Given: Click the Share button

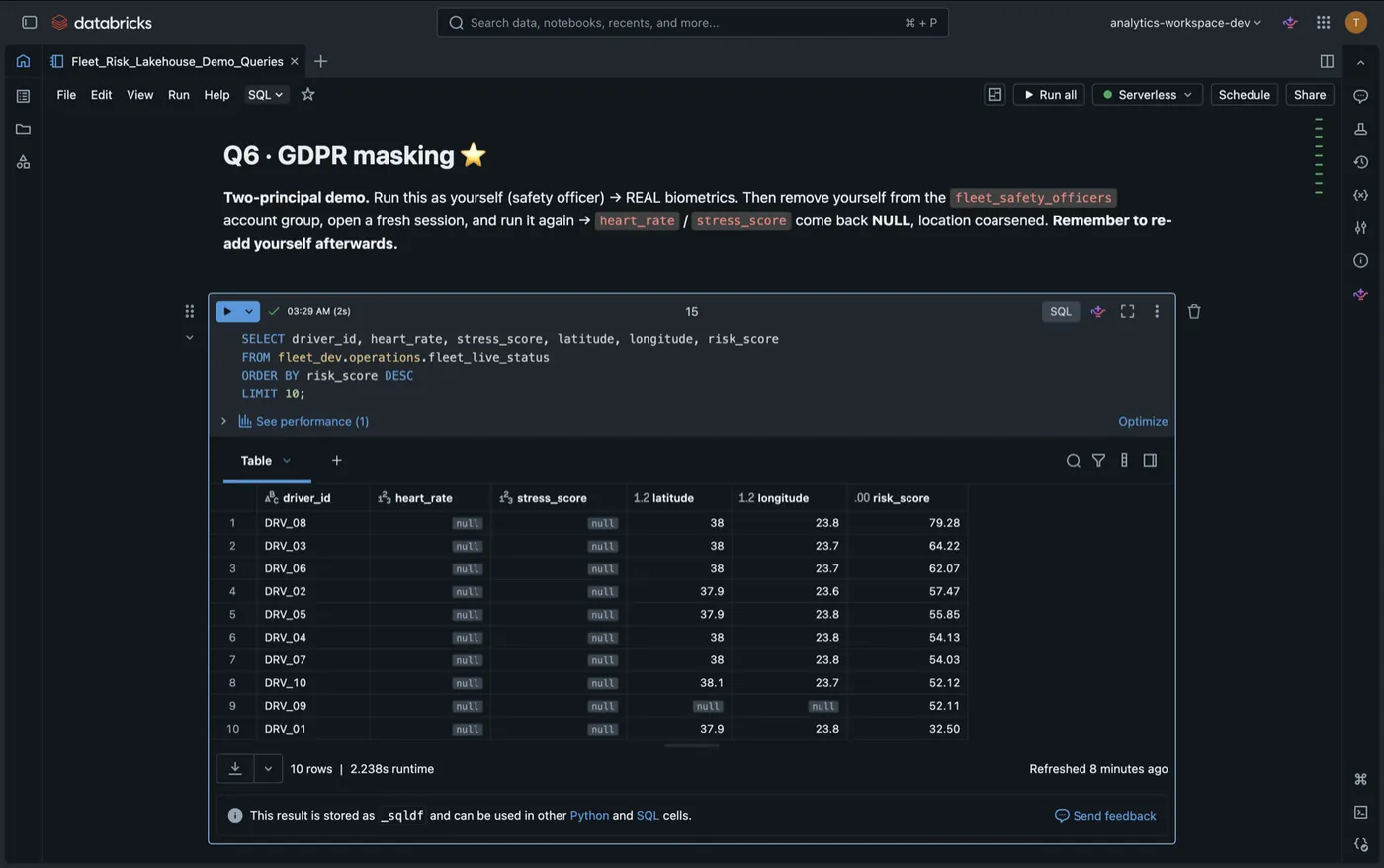Looking at the screenshot, I should (x=1310, y=94).
